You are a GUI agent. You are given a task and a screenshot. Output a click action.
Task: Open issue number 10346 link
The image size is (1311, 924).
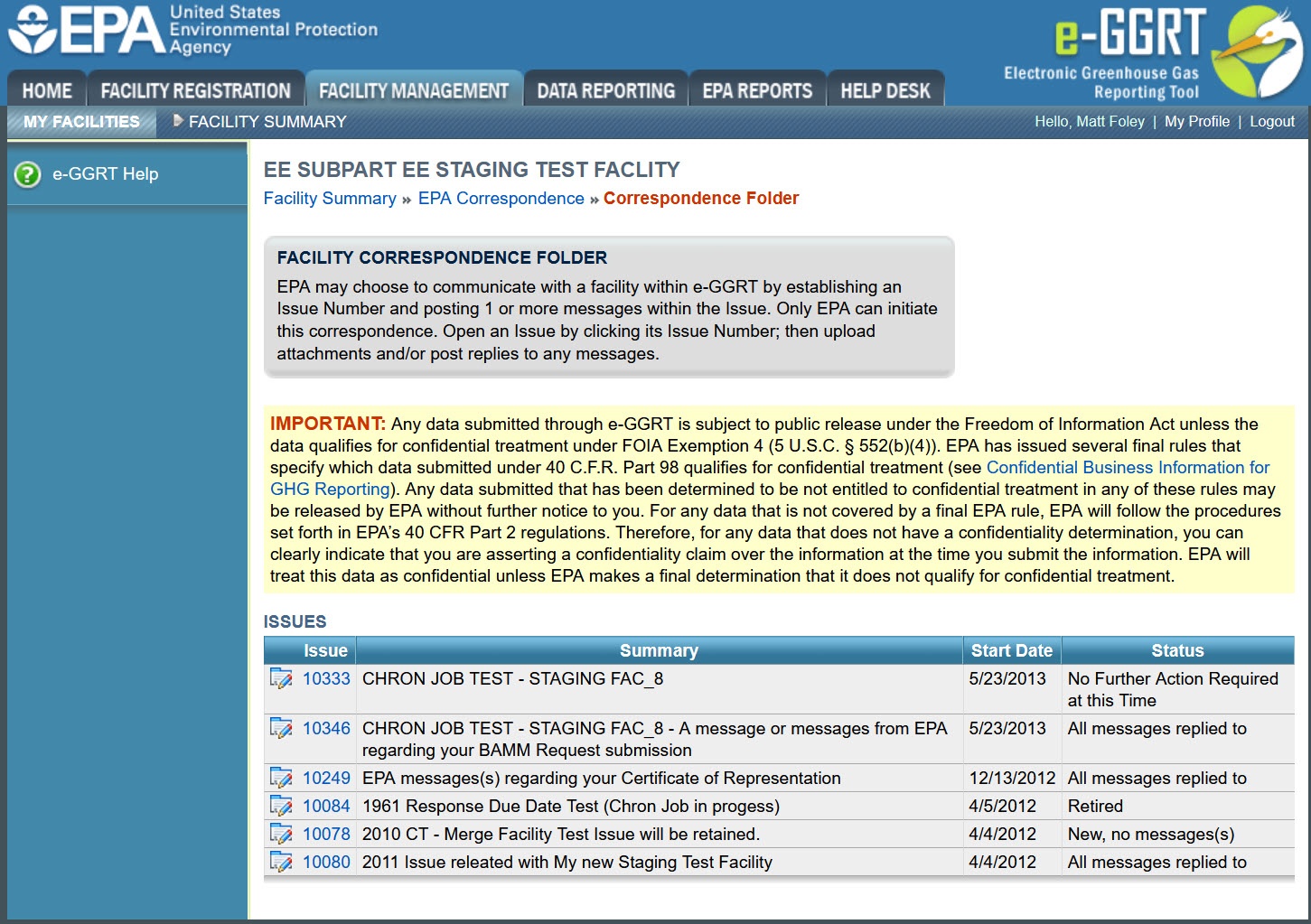326,728
